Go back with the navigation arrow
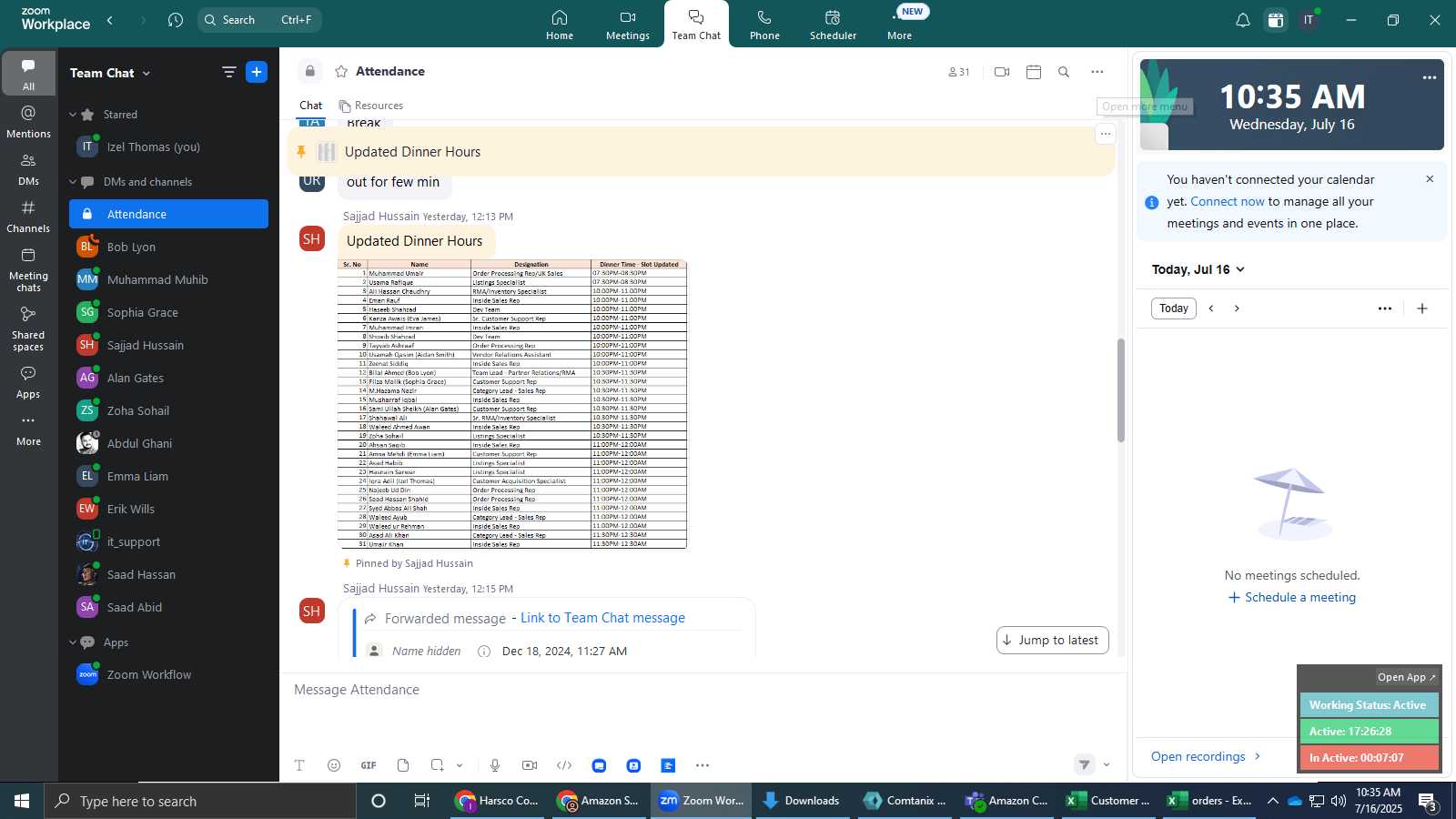 pyautogui.click(x=110, y=20)
